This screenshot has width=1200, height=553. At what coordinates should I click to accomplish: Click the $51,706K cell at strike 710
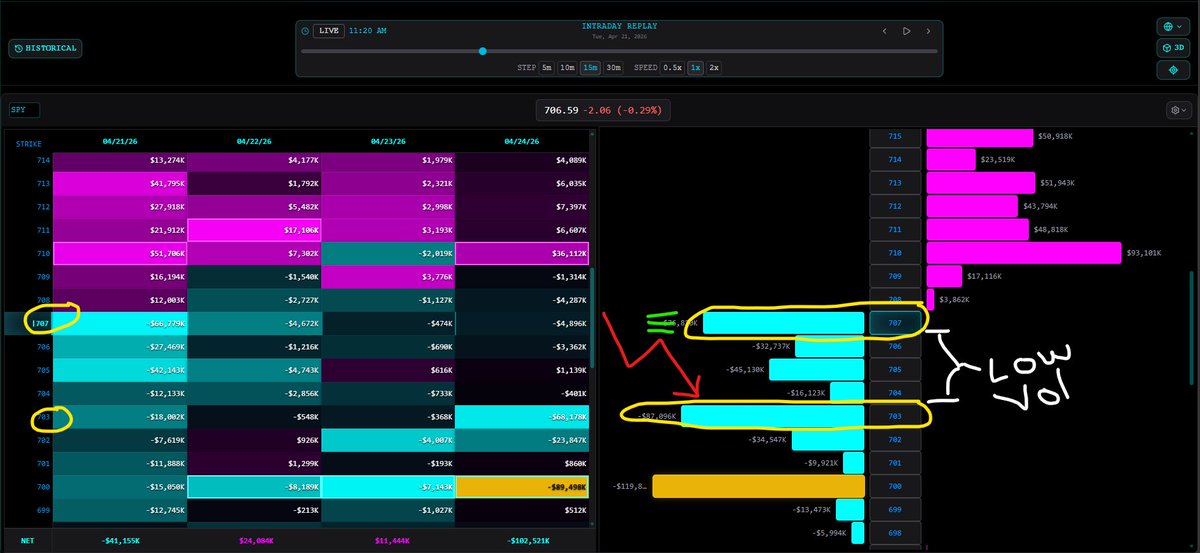[119, 252]
